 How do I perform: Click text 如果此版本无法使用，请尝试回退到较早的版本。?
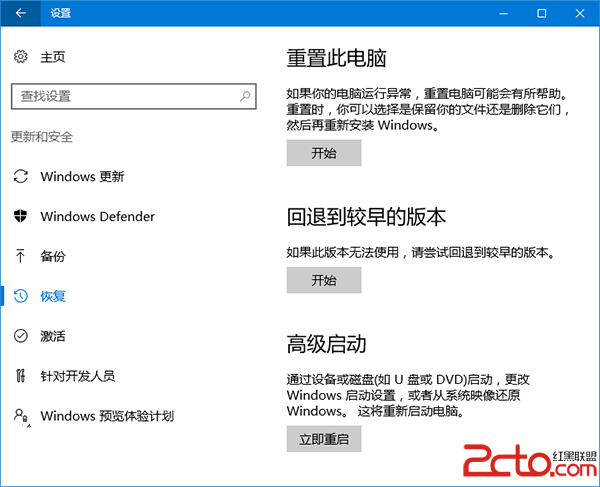421,252
